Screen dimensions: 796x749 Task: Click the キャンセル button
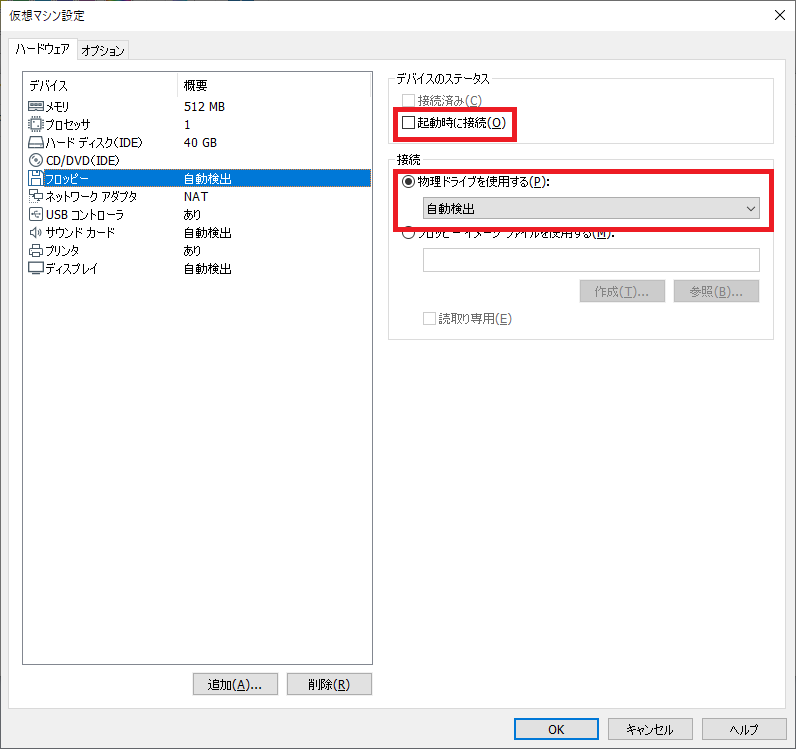click(648, 729)
